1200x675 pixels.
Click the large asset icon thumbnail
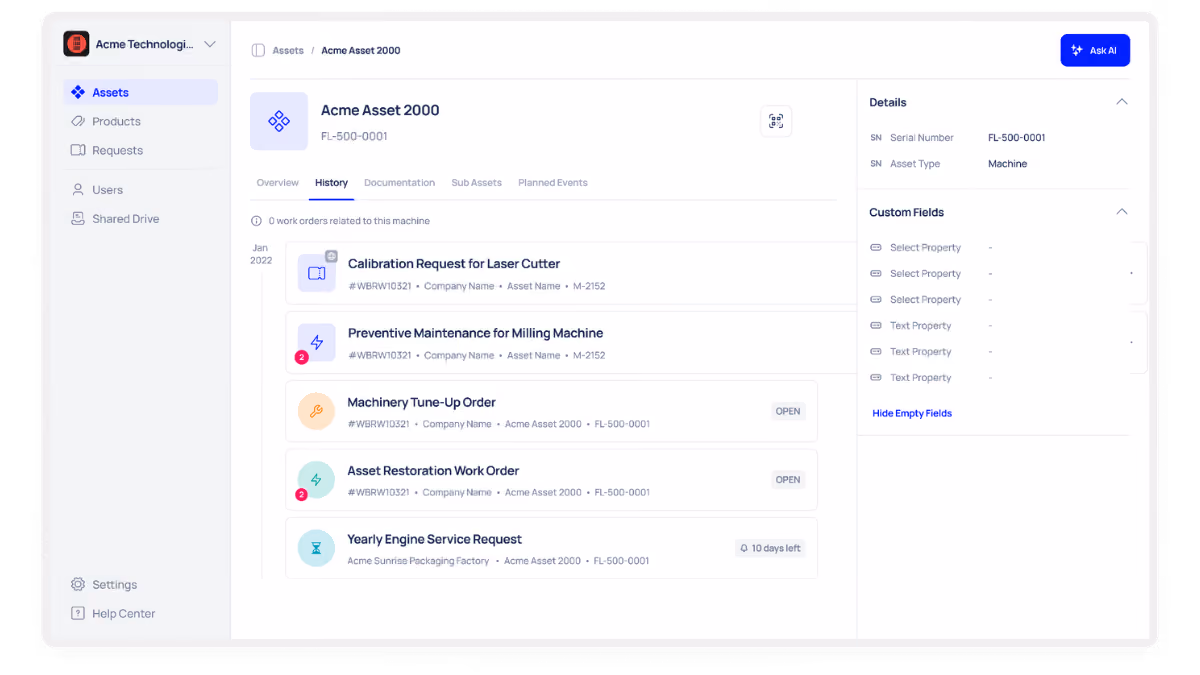coord(279,121)
